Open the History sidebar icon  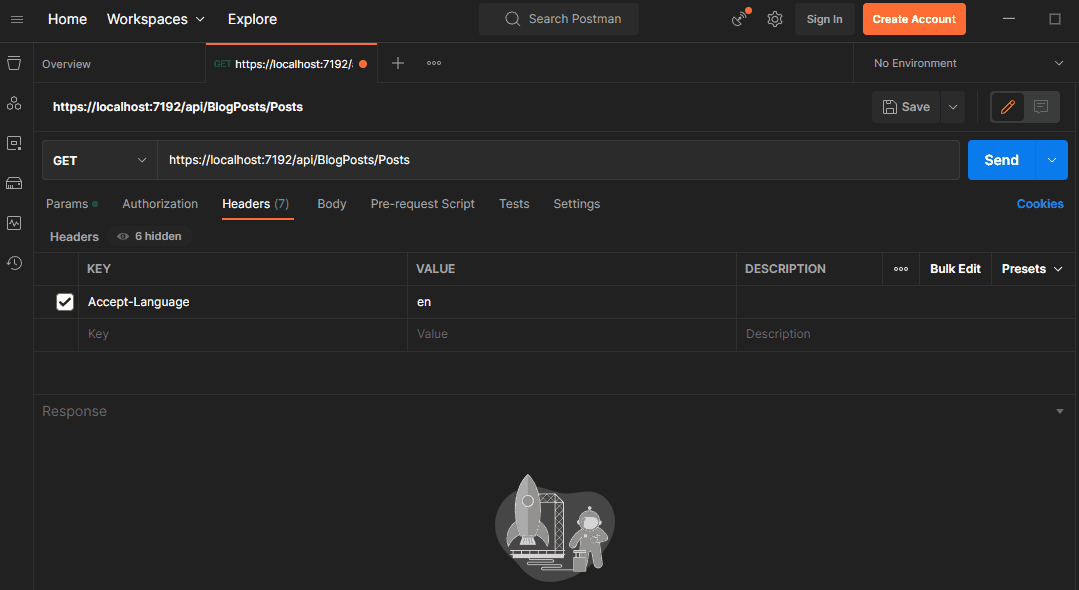pyautogui.click(x=14, y=263)
